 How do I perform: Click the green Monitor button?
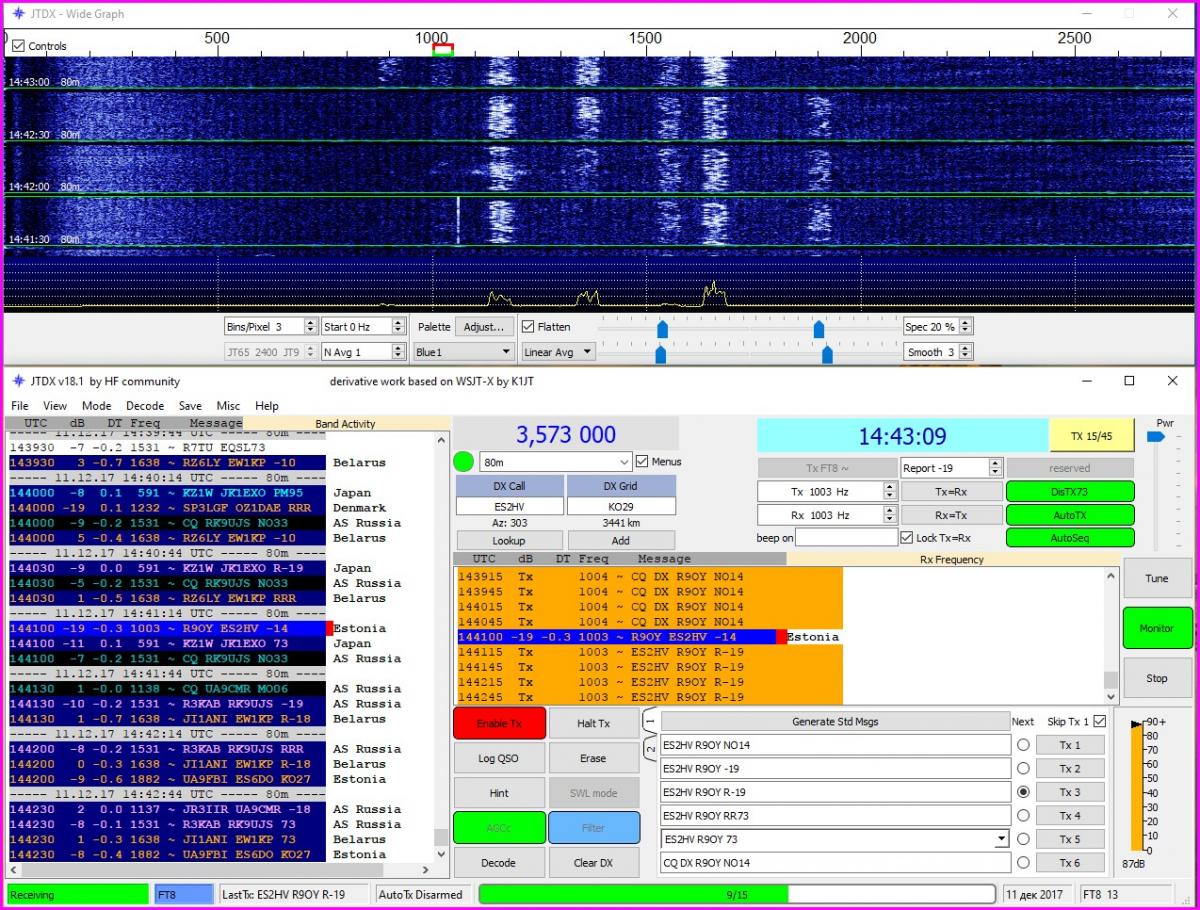coord(1157,628)
